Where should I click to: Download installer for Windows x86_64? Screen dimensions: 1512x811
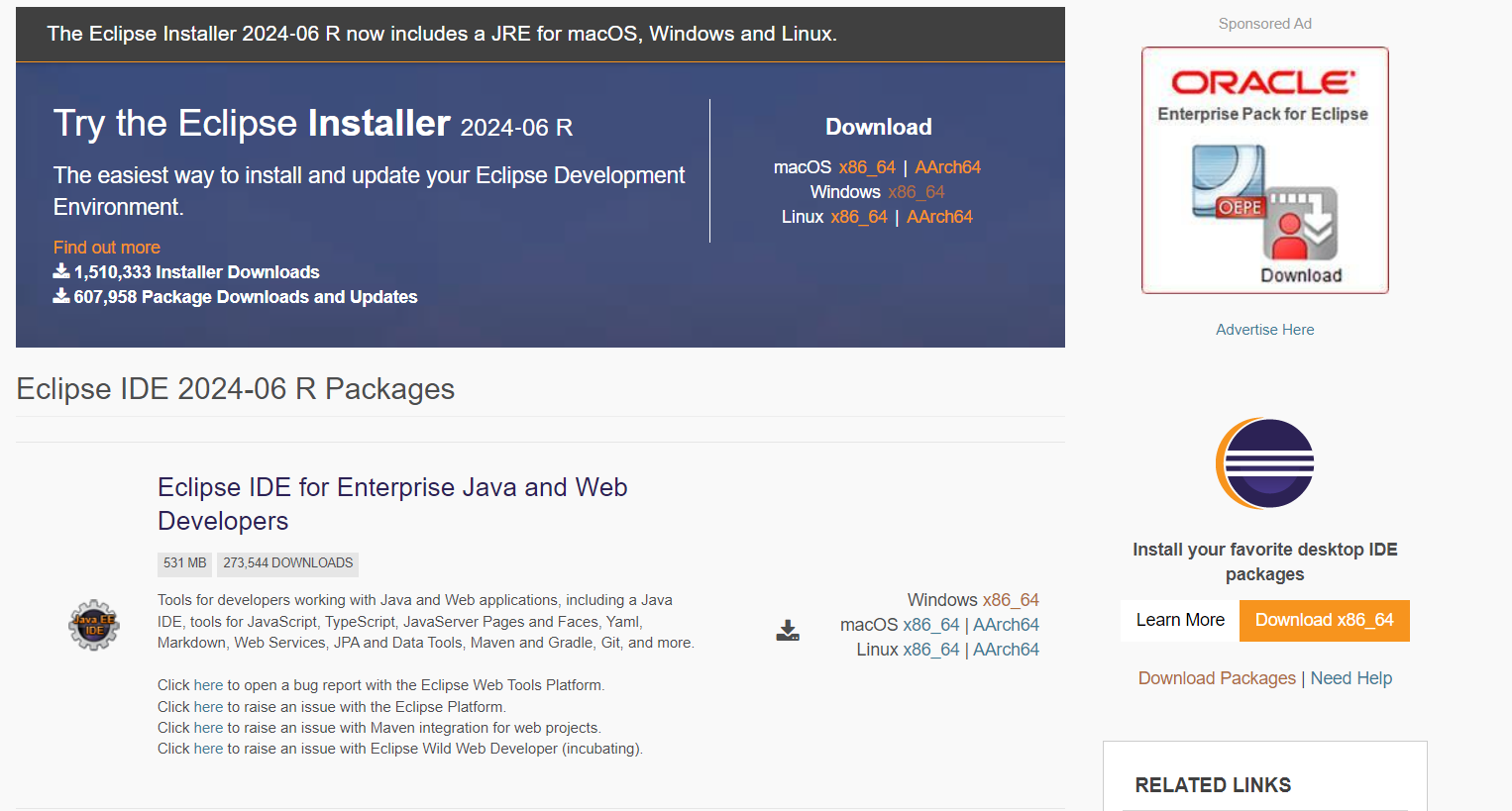pos(917,192)
